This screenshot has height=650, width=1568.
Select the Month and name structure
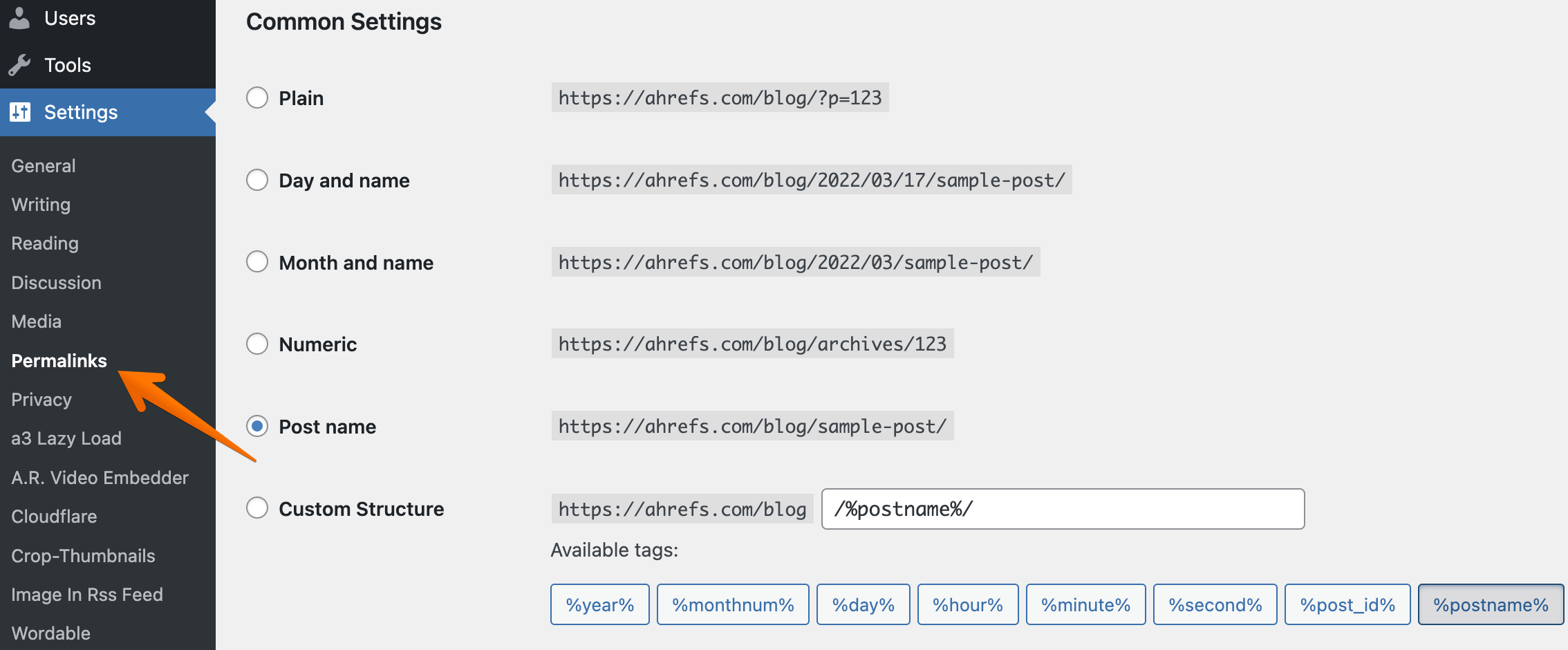pyautogui.click(x=256, y=261)
